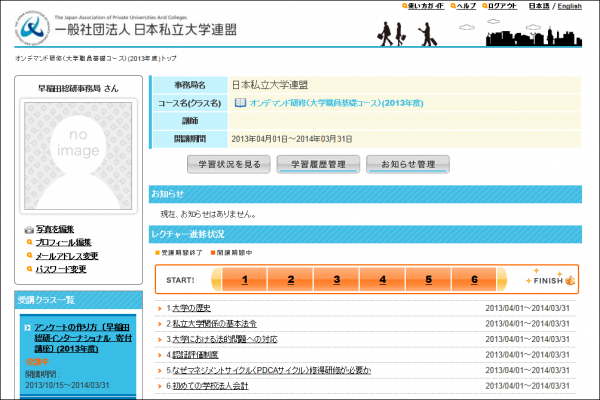The height and width of the screenshot is (400, 600).
Task: Open 写真を編集 link
Action: [55, 229]
